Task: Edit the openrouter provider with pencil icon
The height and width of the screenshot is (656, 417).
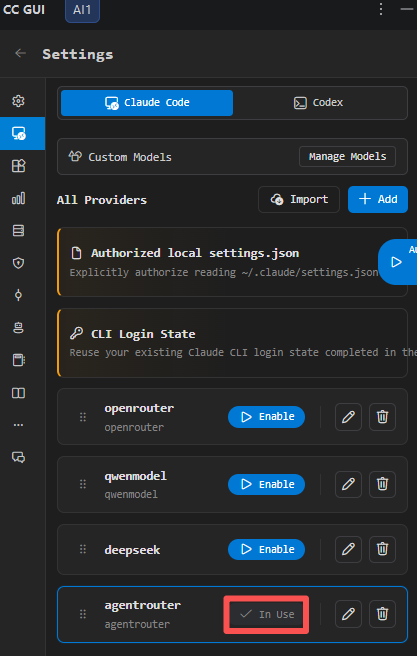Action: [x=348, y=417]
